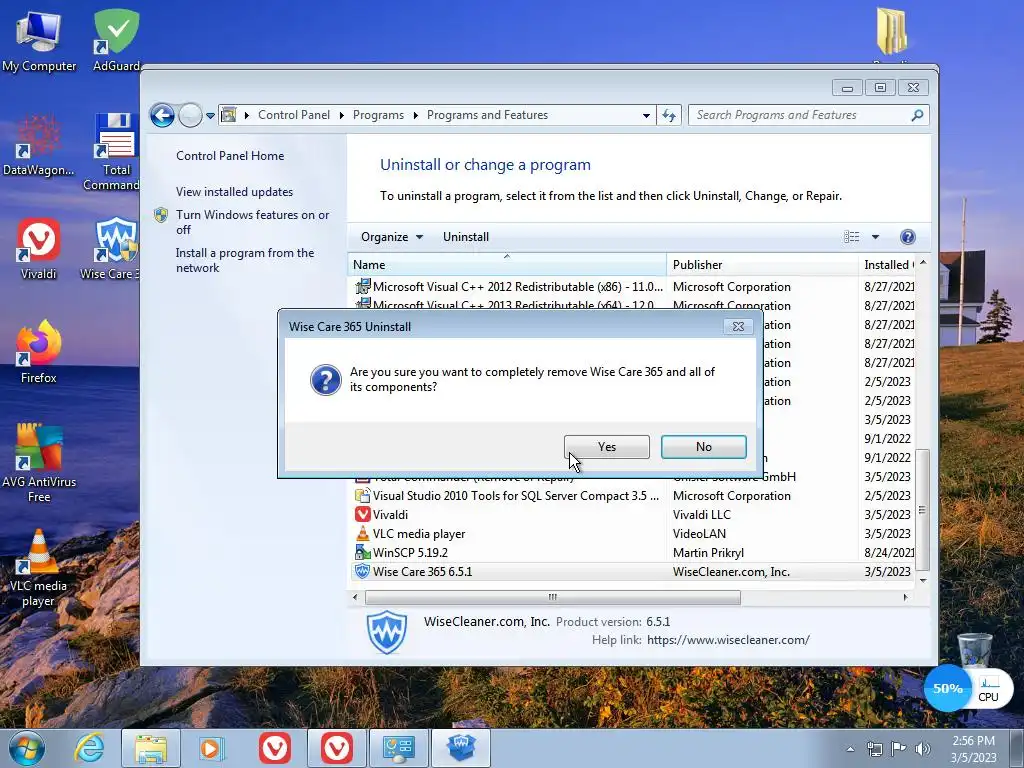This screenshot has height=768, width=1024.
Task: Click the search magnifier icon
Action: tap(917, 115)
